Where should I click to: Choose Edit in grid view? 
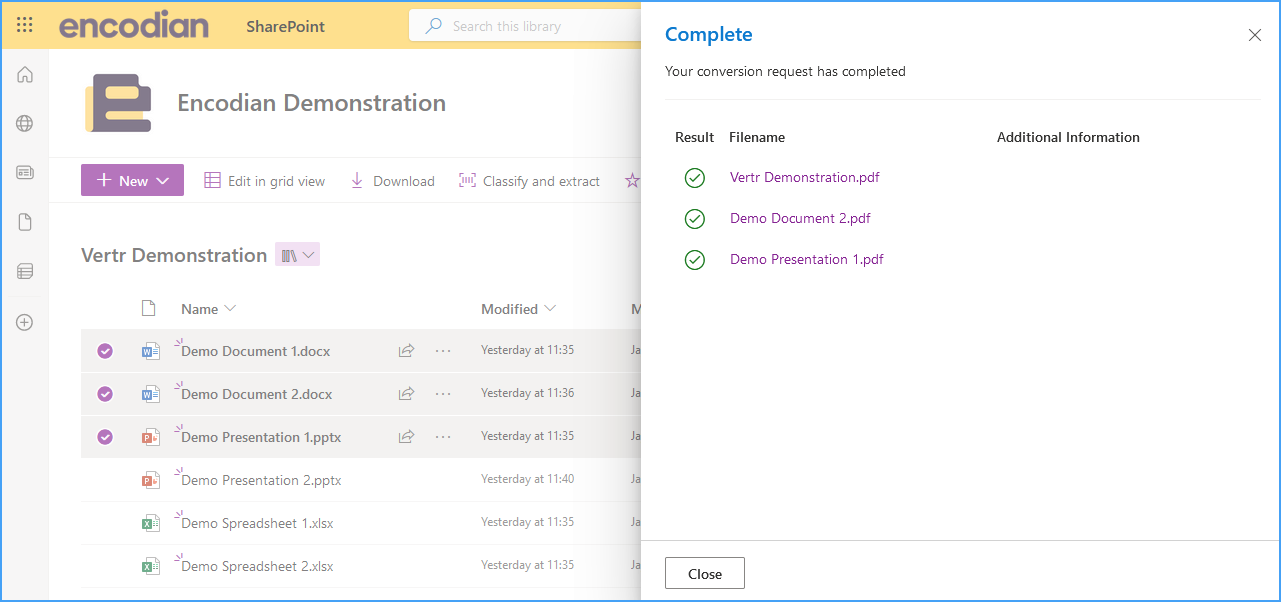[x=264, y=181]
